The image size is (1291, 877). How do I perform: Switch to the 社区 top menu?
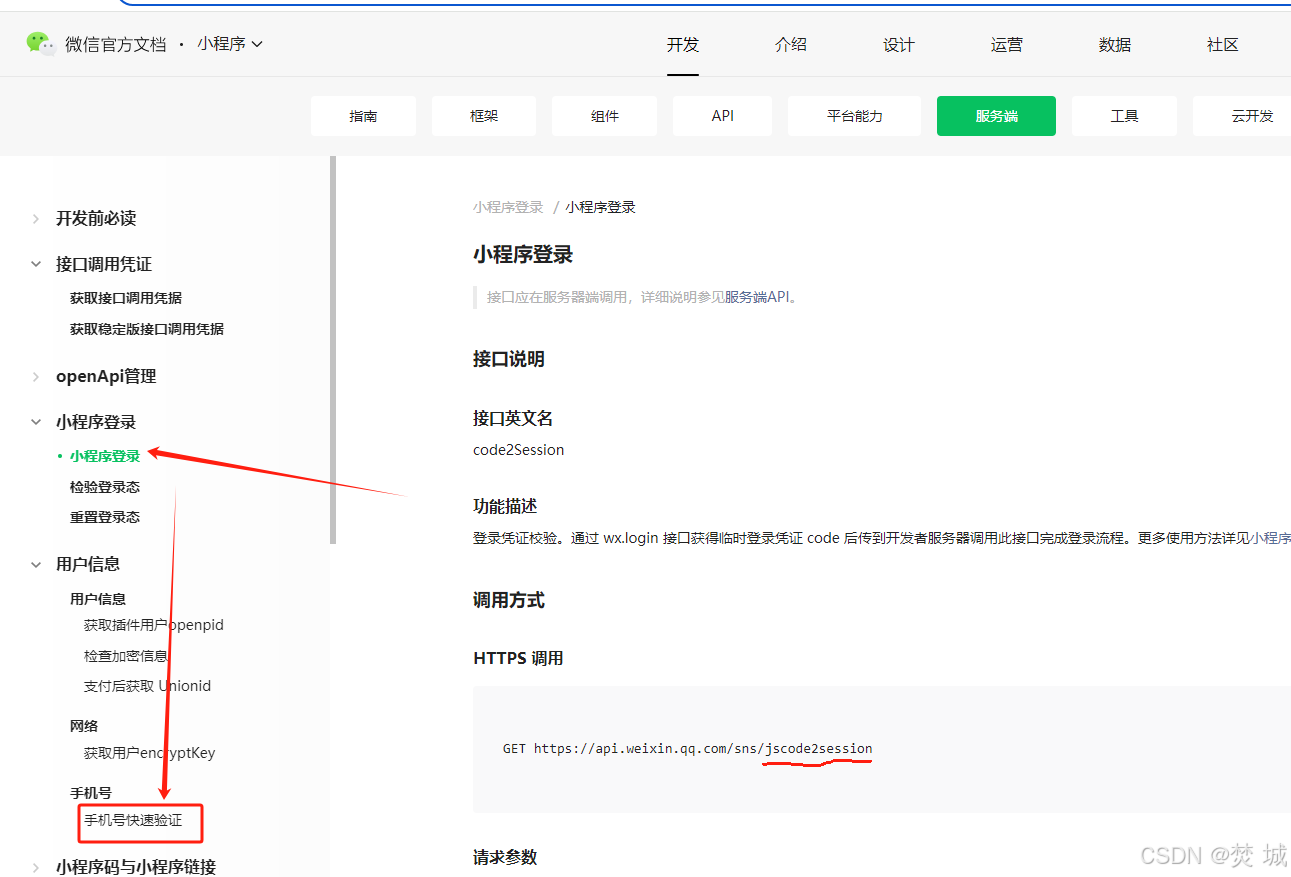click(x=1223, y=44)
